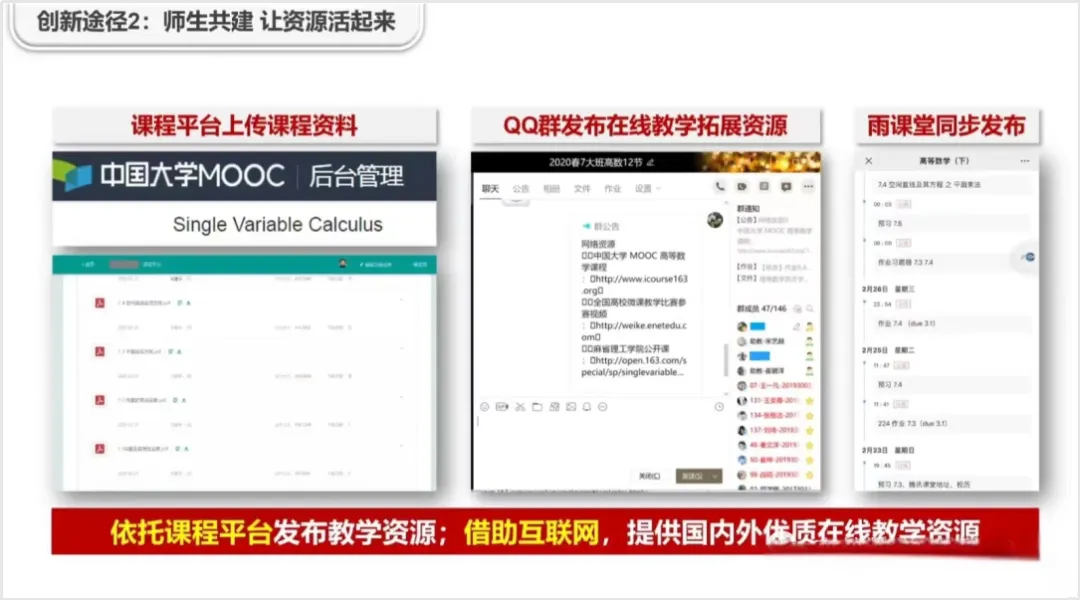Click the user avatar in the teal MOOC bar
The width and height of the screenshot is (1080, 600).
click(343, 264)
